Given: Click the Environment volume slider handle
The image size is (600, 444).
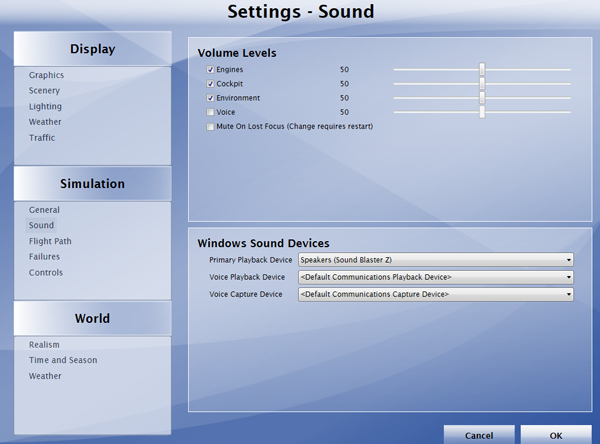Looking at the screenshot, I should (482, 98).
